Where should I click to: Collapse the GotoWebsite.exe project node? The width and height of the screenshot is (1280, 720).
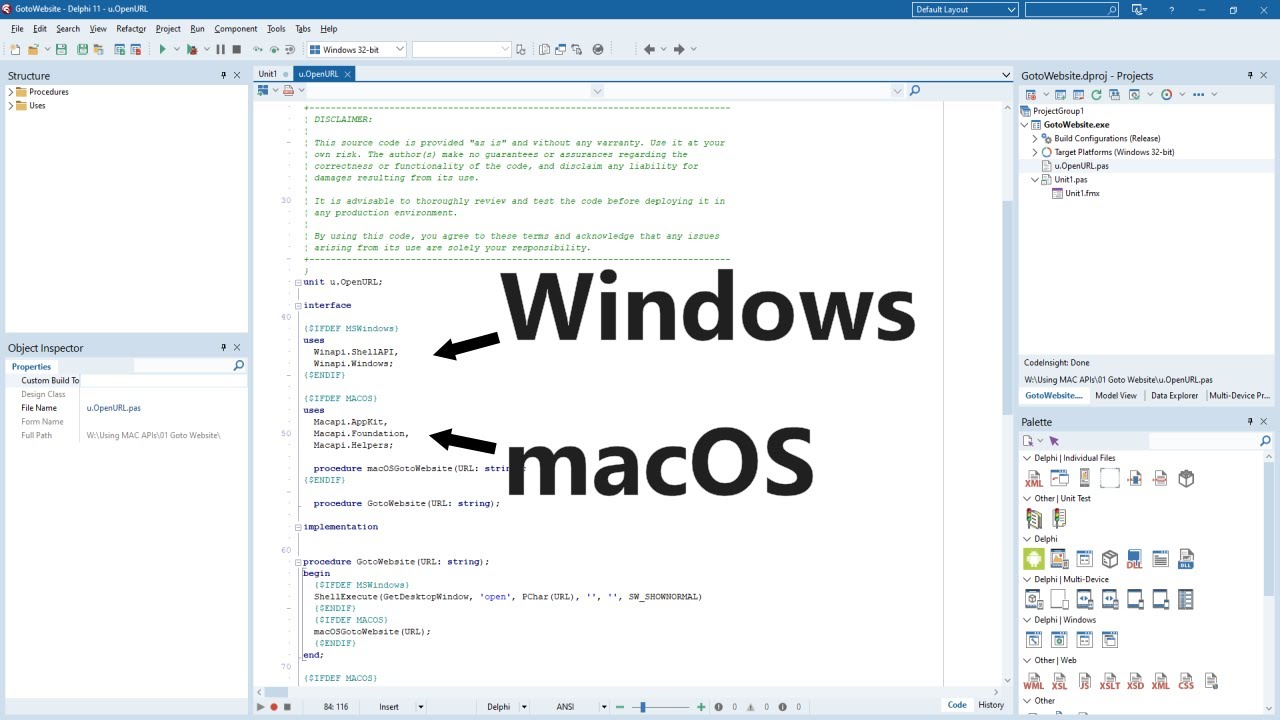coord(1025,125)
